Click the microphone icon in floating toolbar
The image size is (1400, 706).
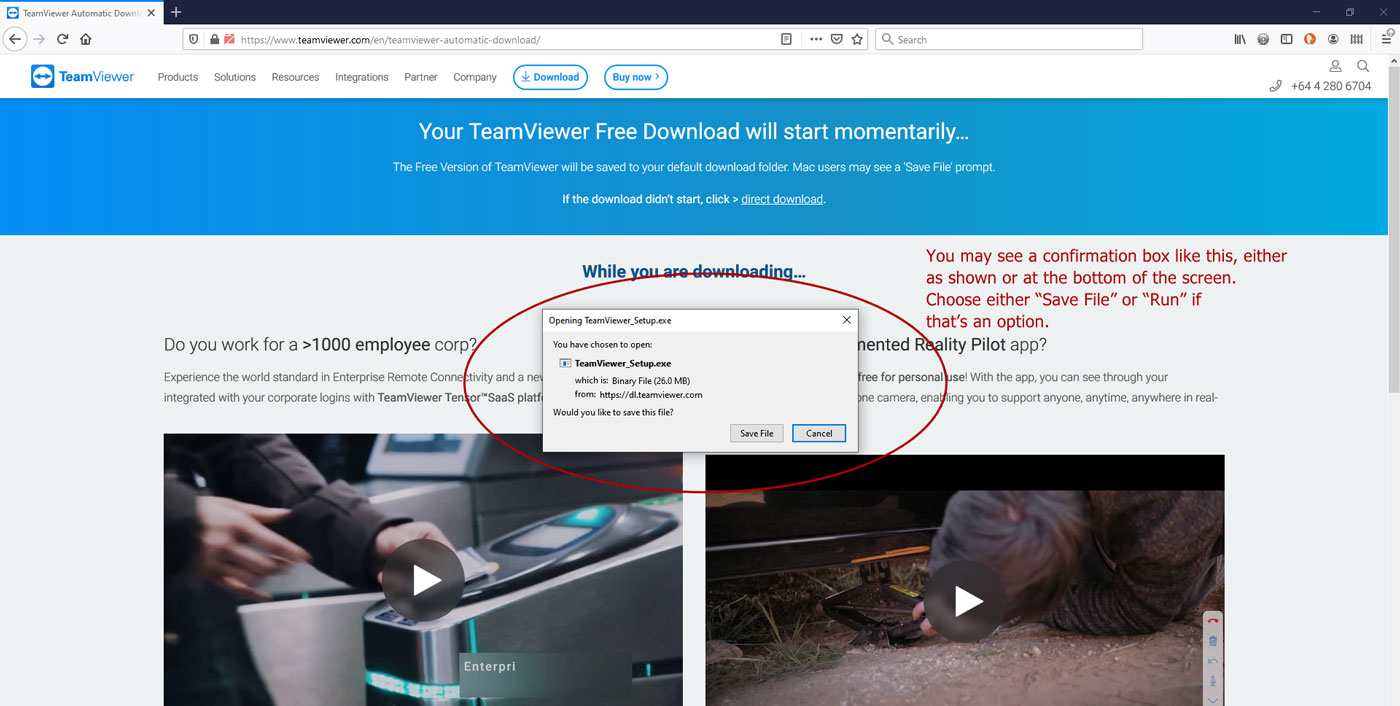coord(1213,681)
